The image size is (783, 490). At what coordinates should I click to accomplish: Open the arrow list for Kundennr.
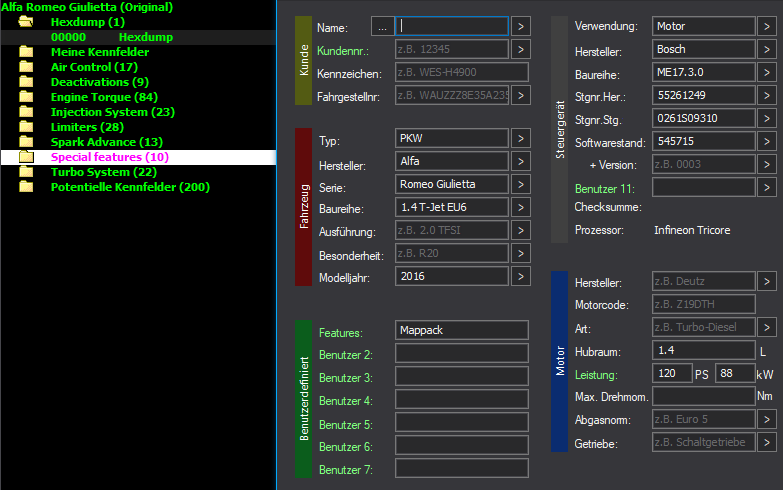(520, 49)
